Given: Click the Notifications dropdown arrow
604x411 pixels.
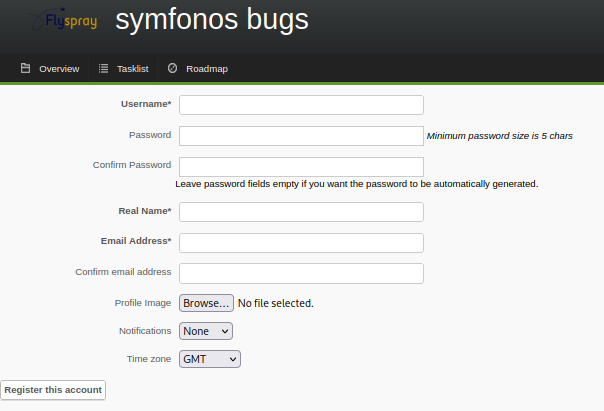Looking at the screenshot, I should (225, 331).
